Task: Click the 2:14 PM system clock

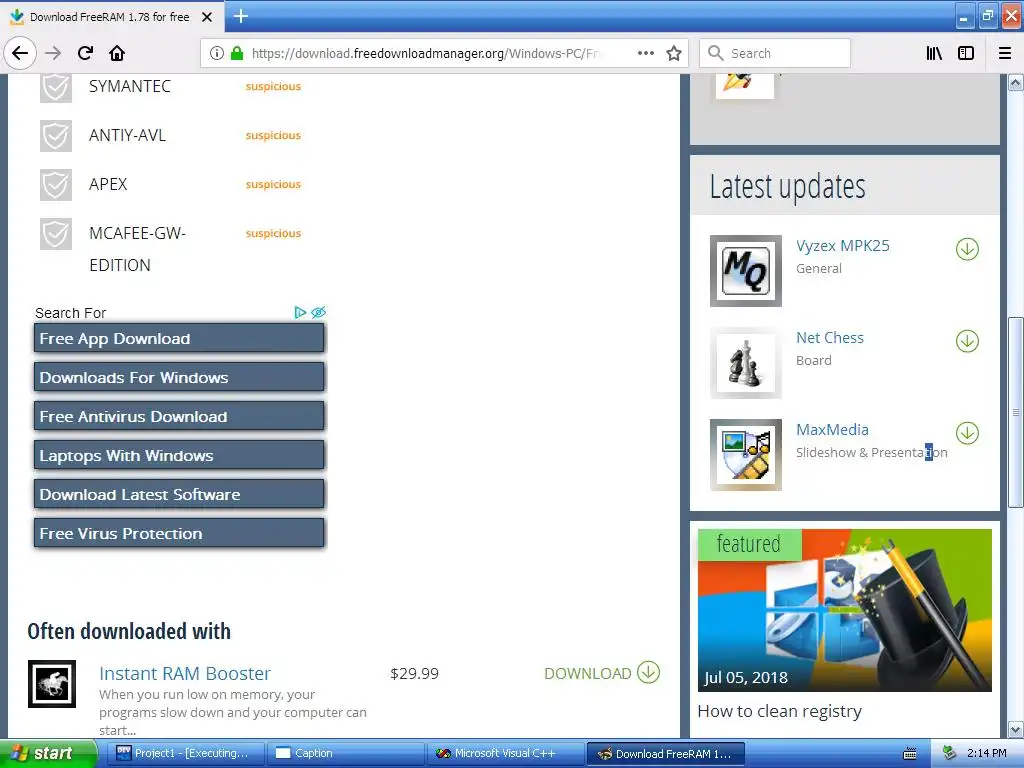Action: [x=987, y=753]
